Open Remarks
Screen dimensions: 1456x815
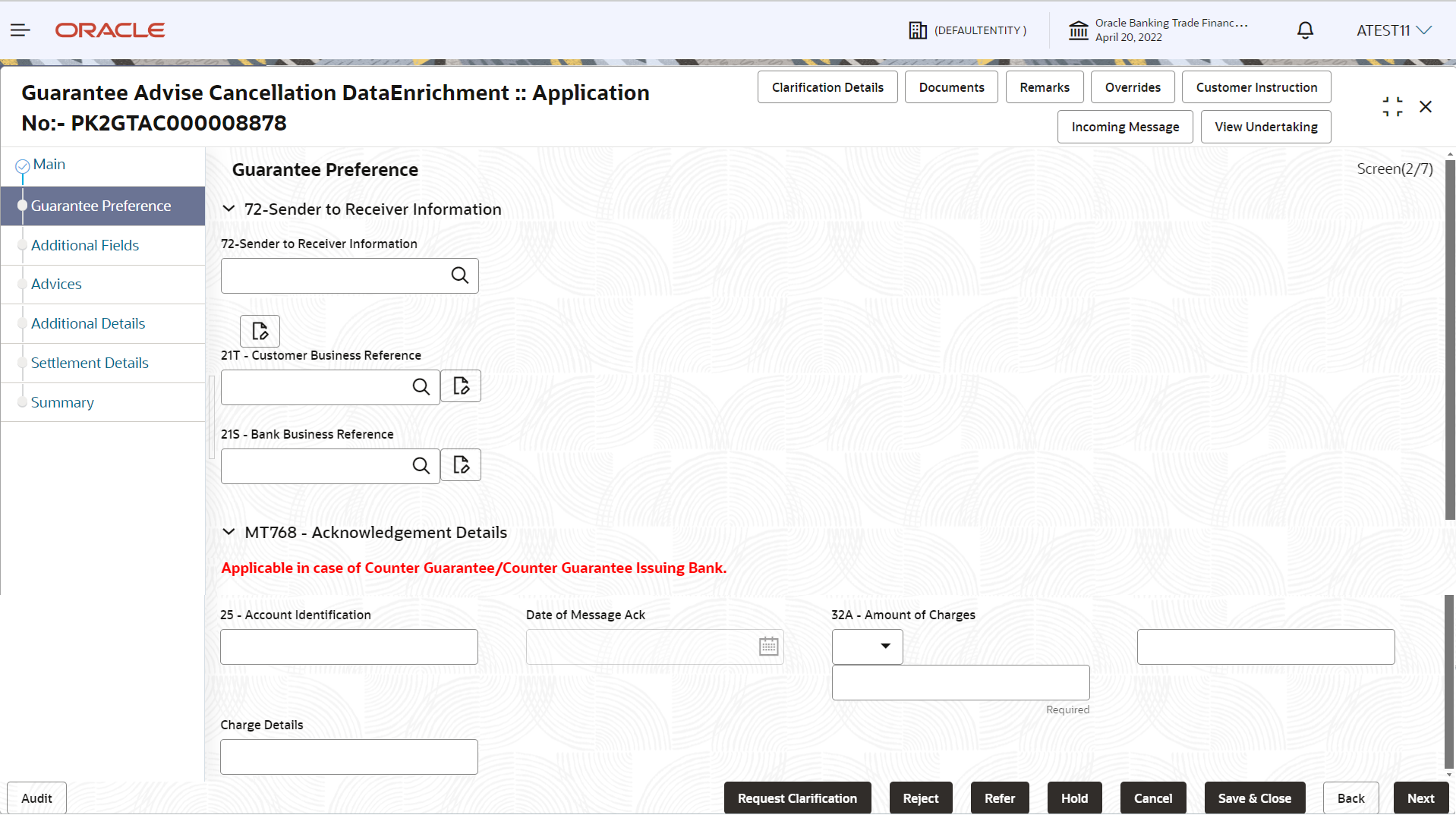coord(1045,87)
